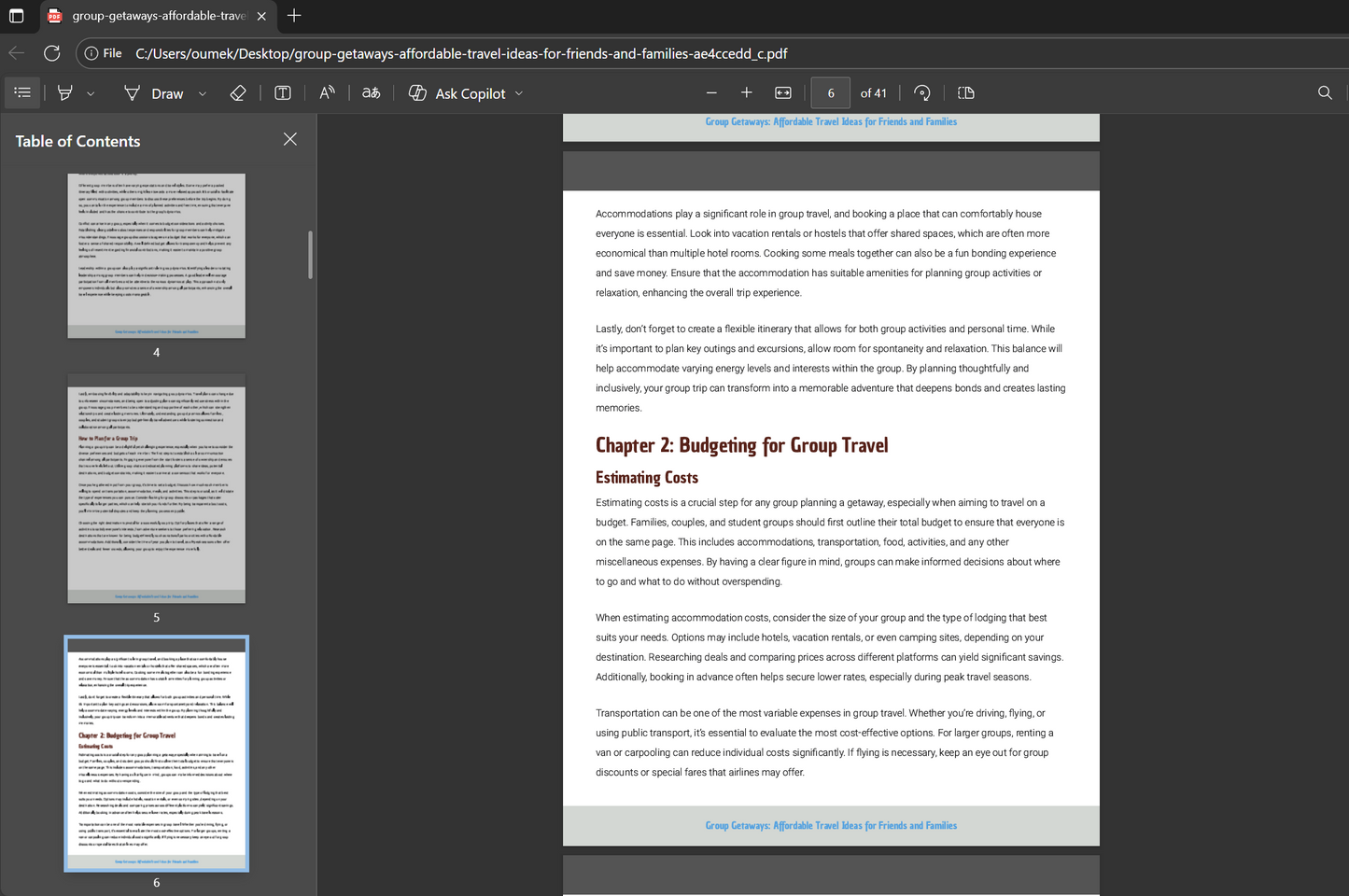Image resolution: width=1349 pixels, height=896 pixels.
Task: Open Find search in the PDF
Action: (1324, 92)
